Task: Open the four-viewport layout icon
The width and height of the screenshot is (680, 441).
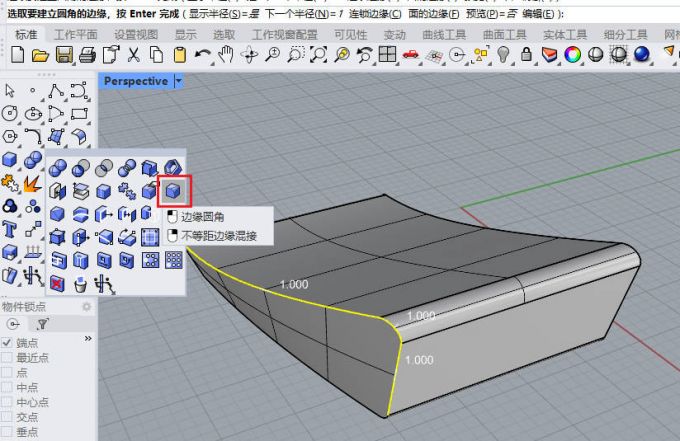Action: point(387,55)
